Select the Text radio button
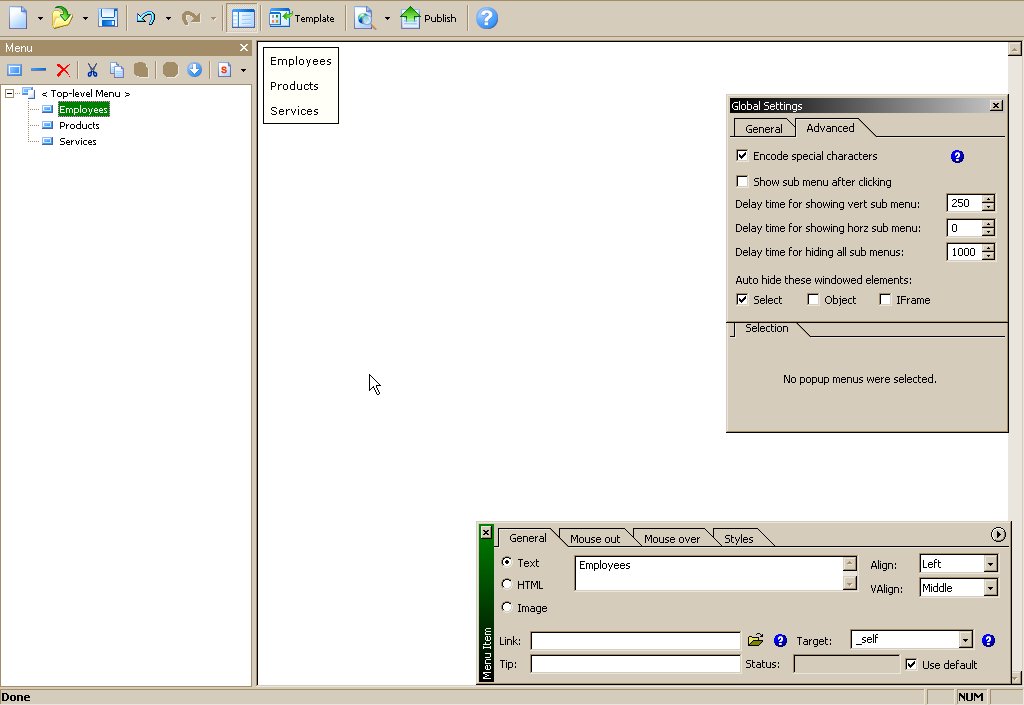1024x705 pixels. [x=507, y=562]
